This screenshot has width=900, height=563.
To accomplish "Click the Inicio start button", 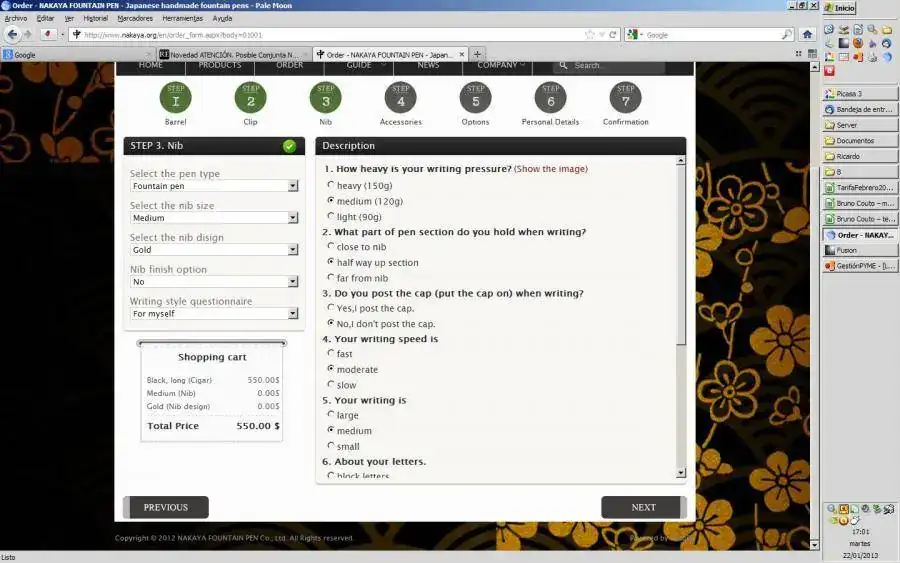I will (x=840, y=7).
